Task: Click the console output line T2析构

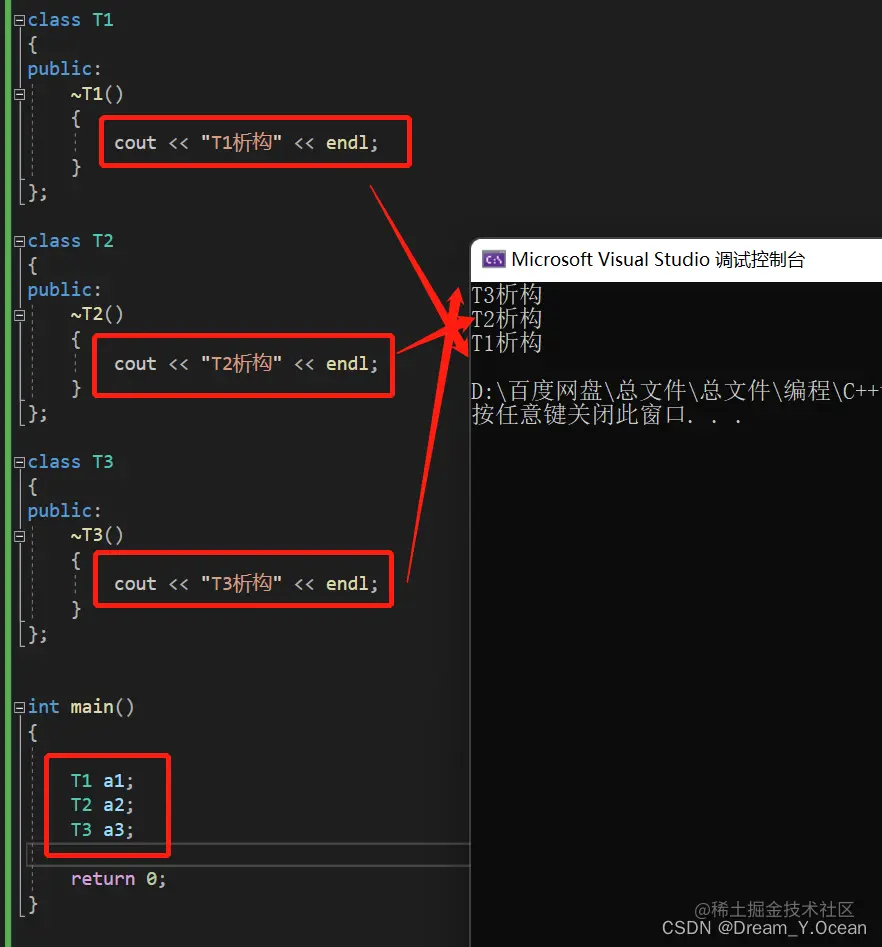Action: [x=506, y=318]
